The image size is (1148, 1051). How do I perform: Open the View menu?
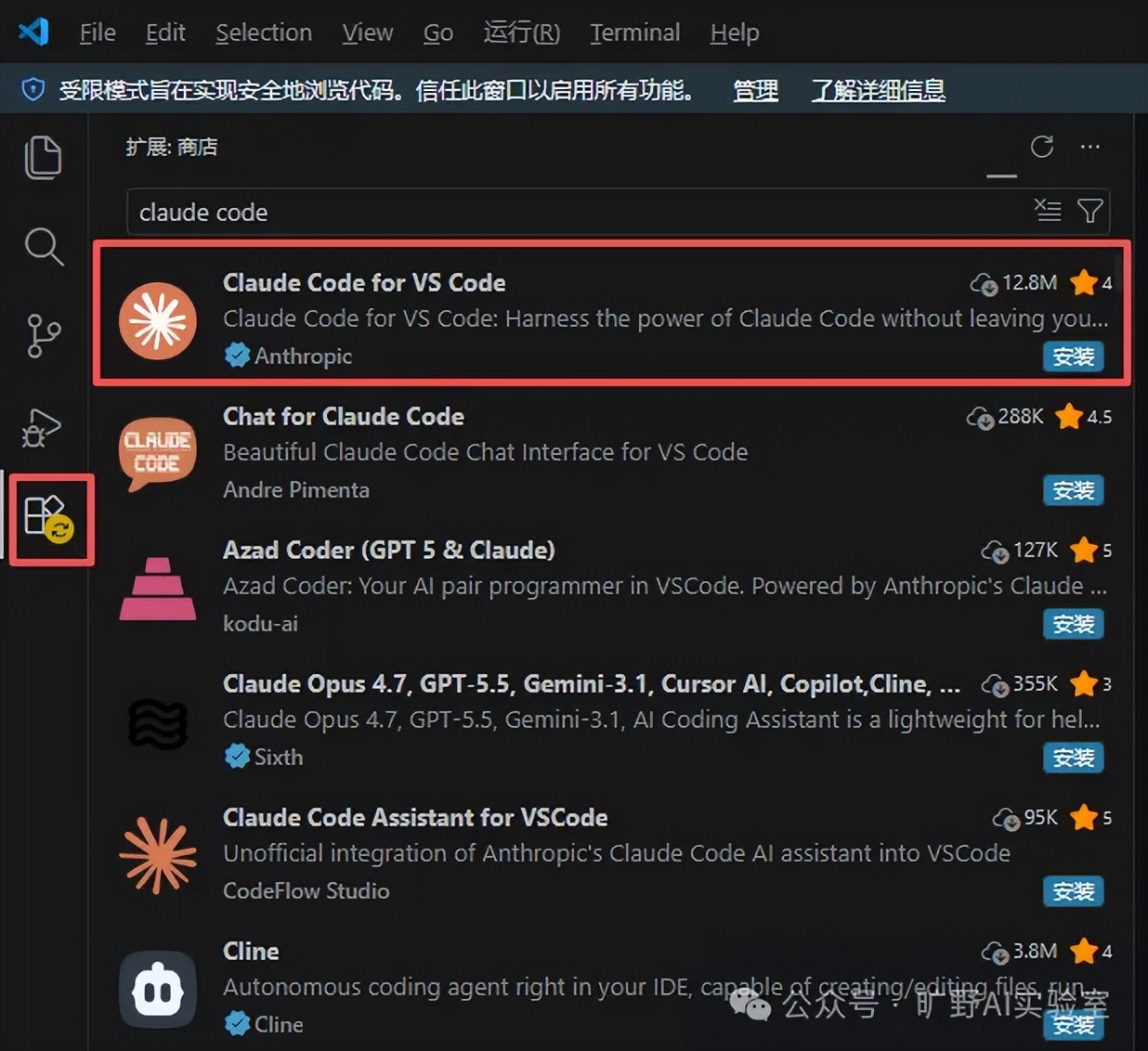point(368,32)
